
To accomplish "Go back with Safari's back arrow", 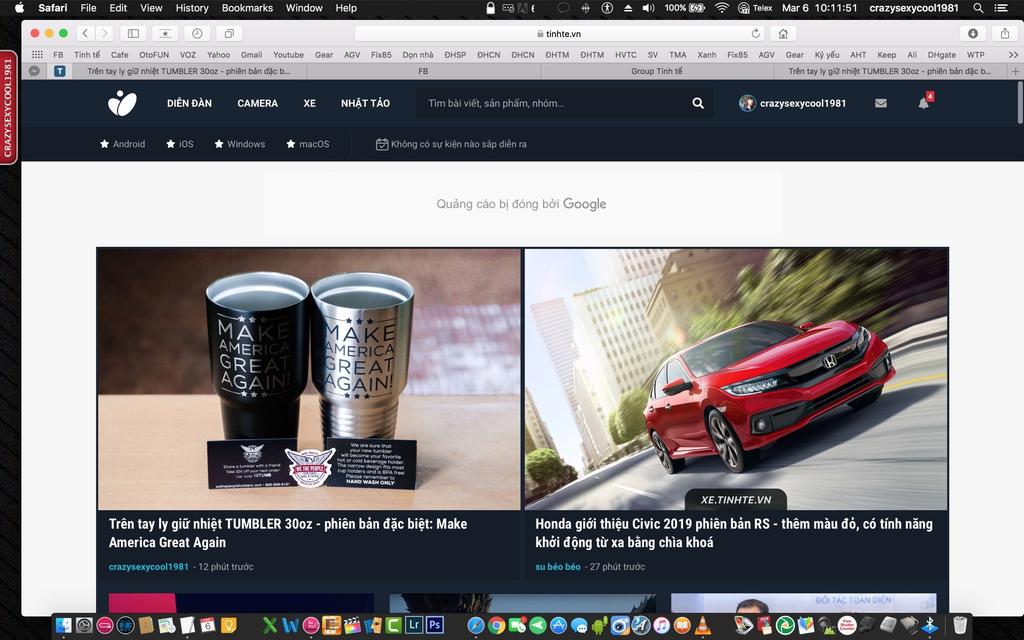I will coord(86,33).
